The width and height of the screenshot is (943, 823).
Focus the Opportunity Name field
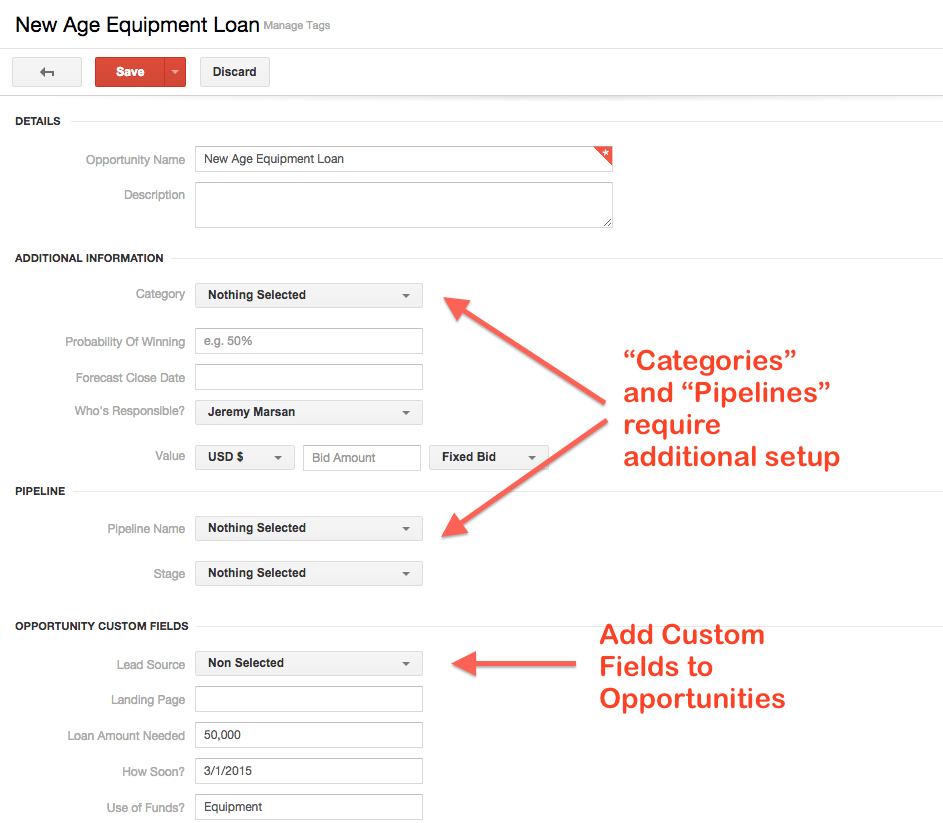click(404, 159)
